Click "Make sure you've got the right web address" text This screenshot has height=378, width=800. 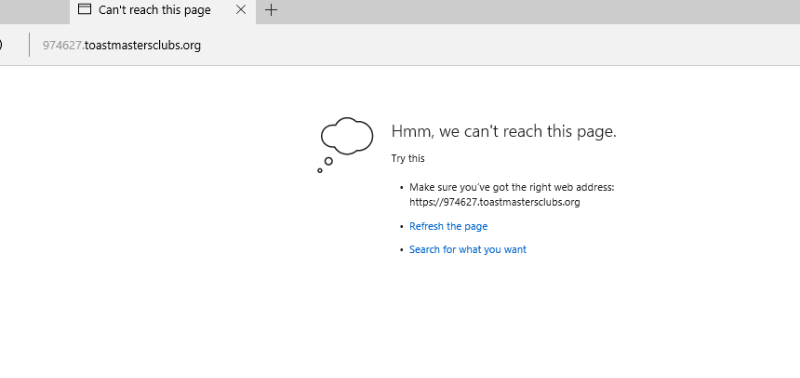pos(512,187)
